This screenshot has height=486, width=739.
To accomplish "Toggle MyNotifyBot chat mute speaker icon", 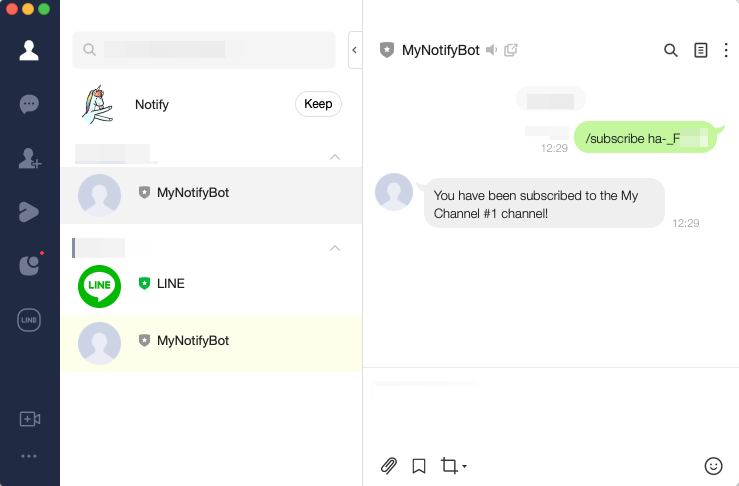I will click(492, 50).
